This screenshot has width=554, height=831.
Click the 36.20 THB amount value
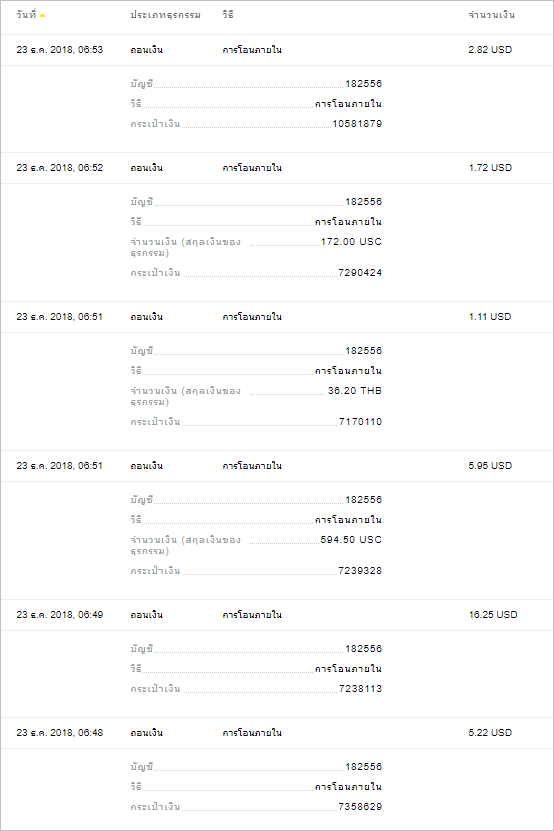[x=355, y=391]
